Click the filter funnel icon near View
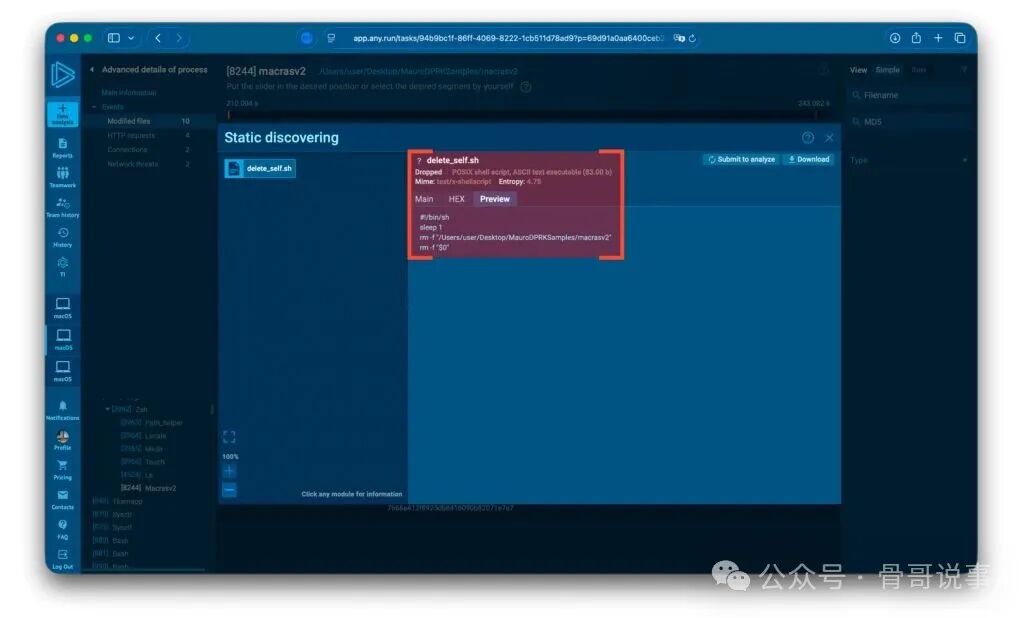The height and width of the screenshot is (618, 1024). coord(964,70)
